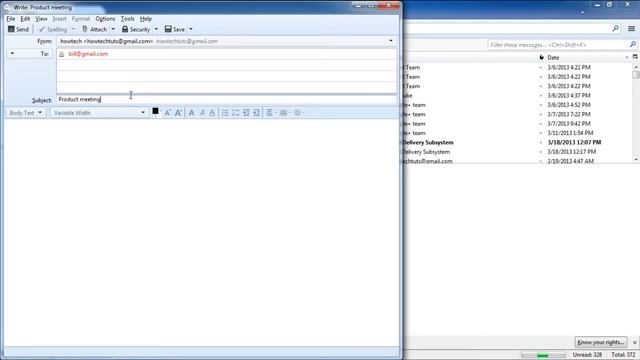Open the column picker in message list
The image size is (640, 360).
pos(635,57)
